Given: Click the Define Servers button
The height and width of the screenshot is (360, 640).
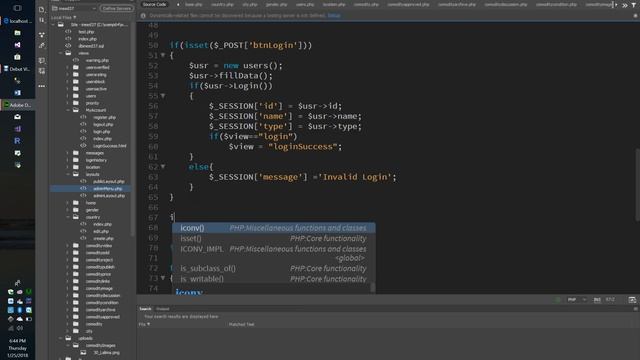Looking at the screenshot, I should pos(116,8).
